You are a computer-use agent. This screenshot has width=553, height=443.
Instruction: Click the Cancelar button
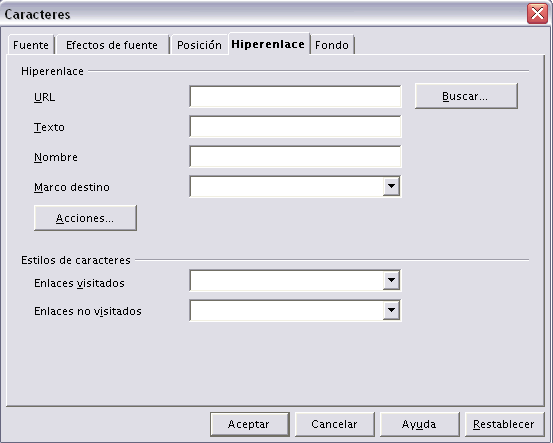pyautogui.click(x=334, y=424)
